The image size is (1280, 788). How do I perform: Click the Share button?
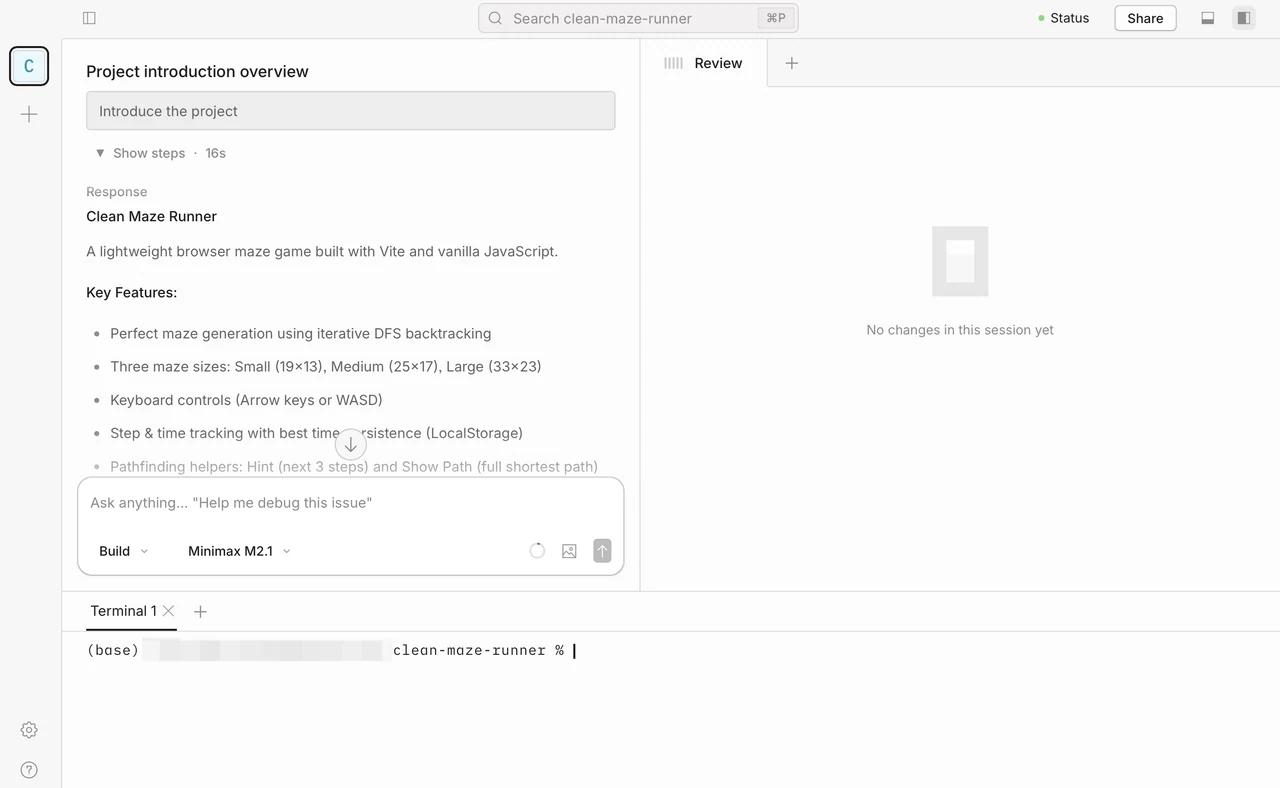(x=1145, y=18)
